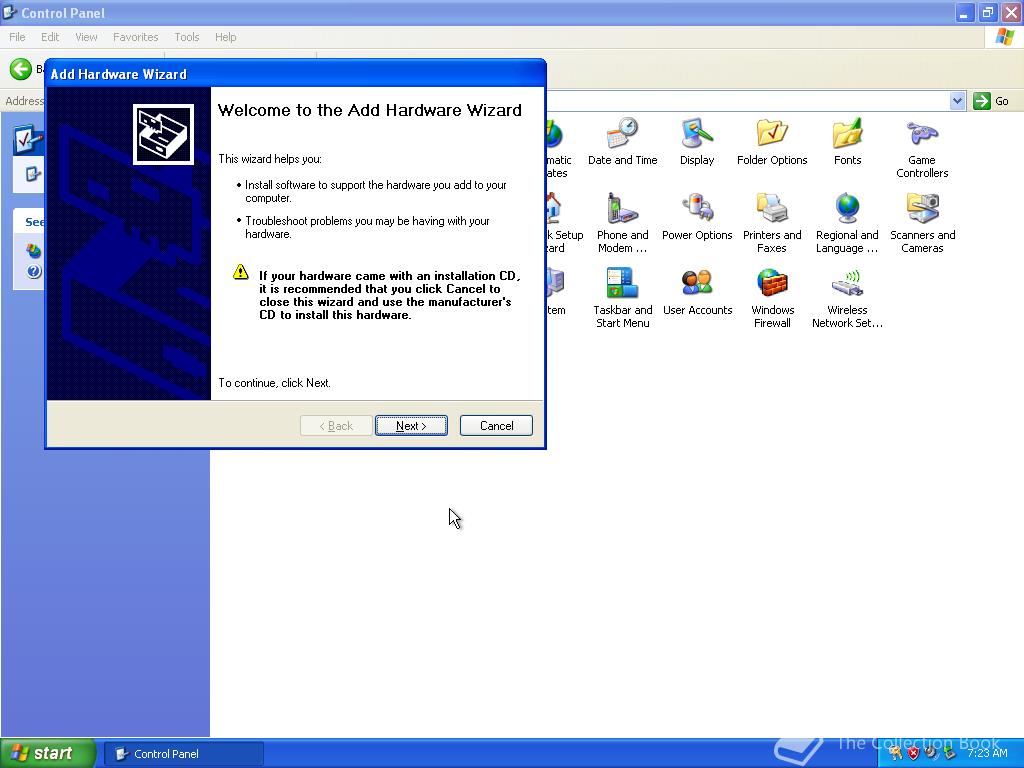Click the Add Hardware Wizard title bar
Viewport: 1024px width, 768px height.
click(x=295, y=74)
